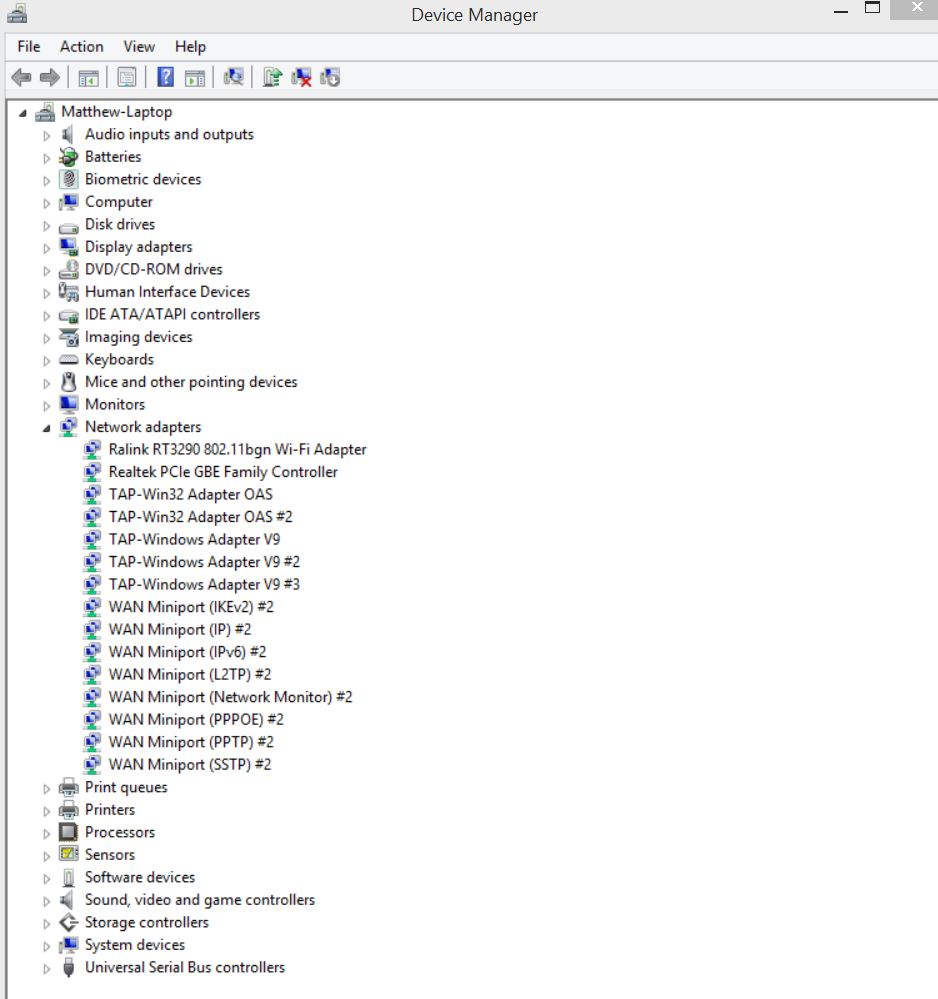Collapse the Network adapters category
This screenshot has width=938, height=999.
tap(45, 426)
